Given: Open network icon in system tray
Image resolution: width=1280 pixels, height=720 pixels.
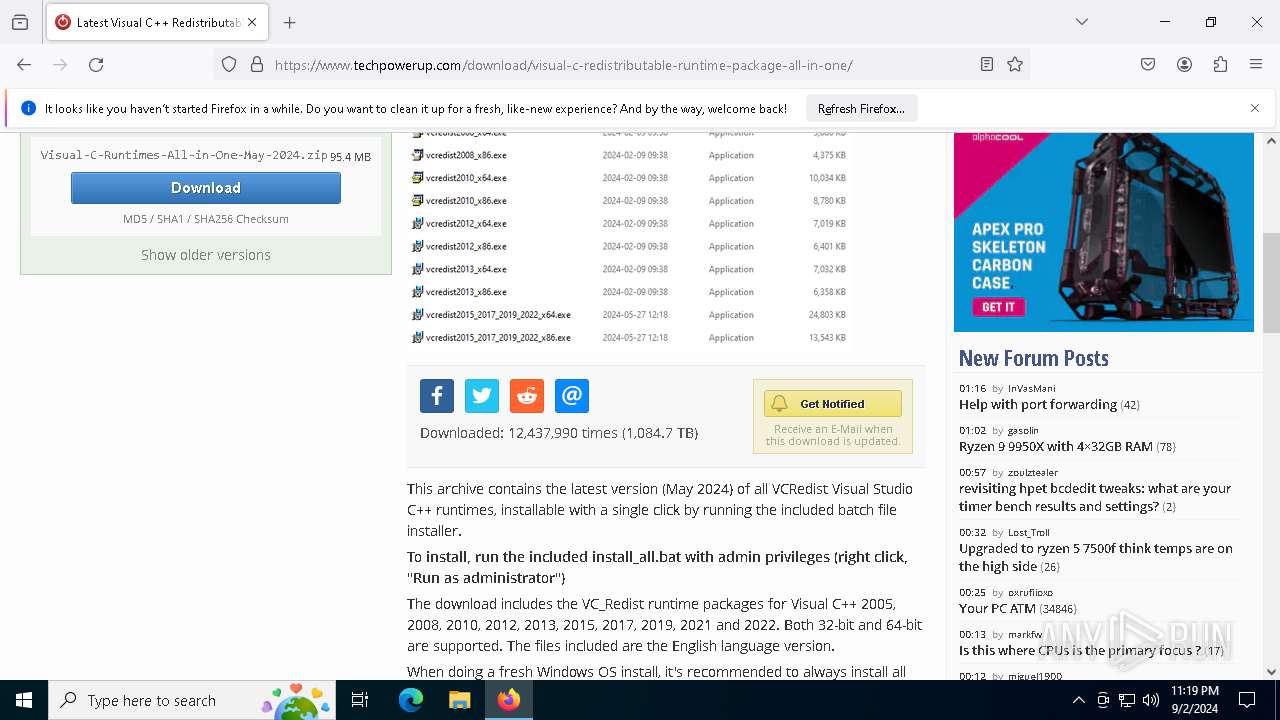Looking at the screenshot, I should 1127,700.
